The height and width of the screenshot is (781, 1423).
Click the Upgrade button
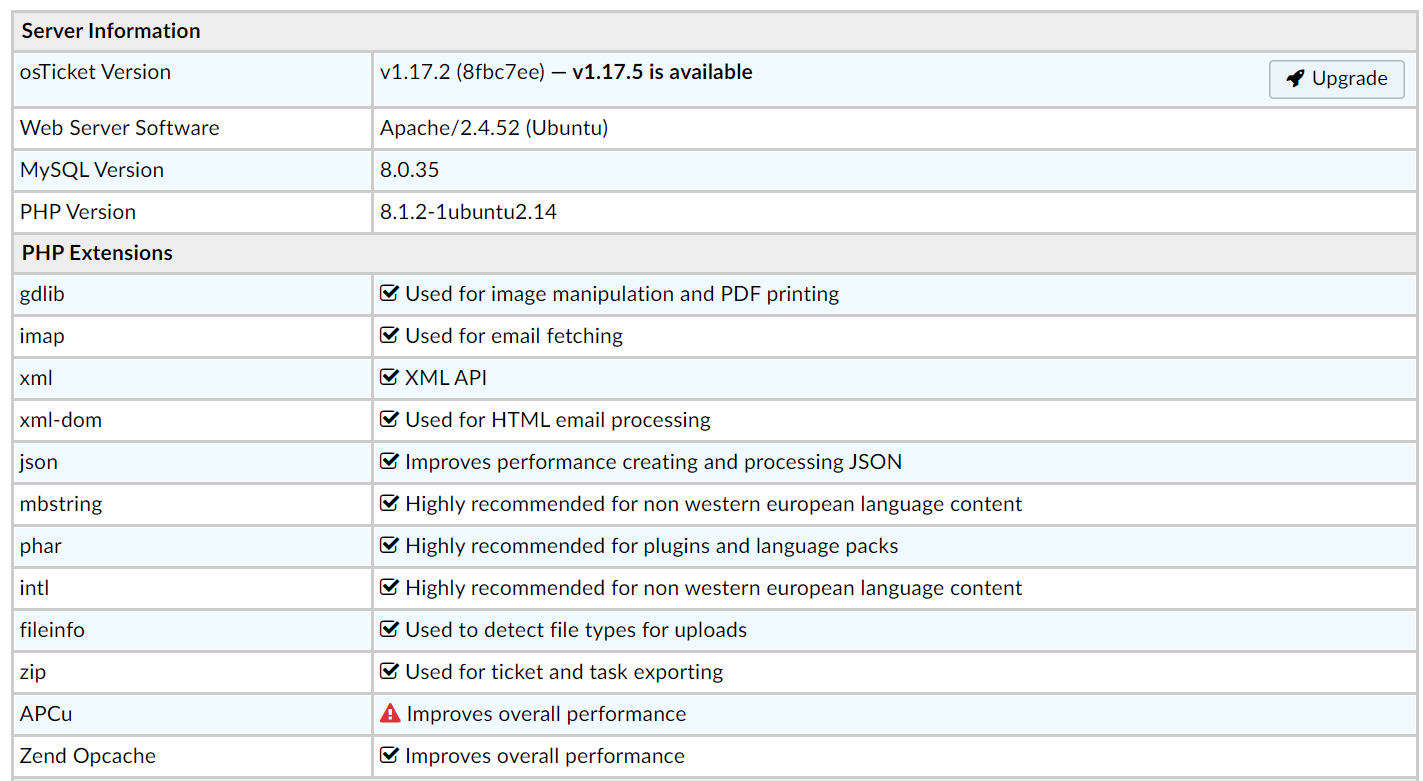pos(1336,79)
